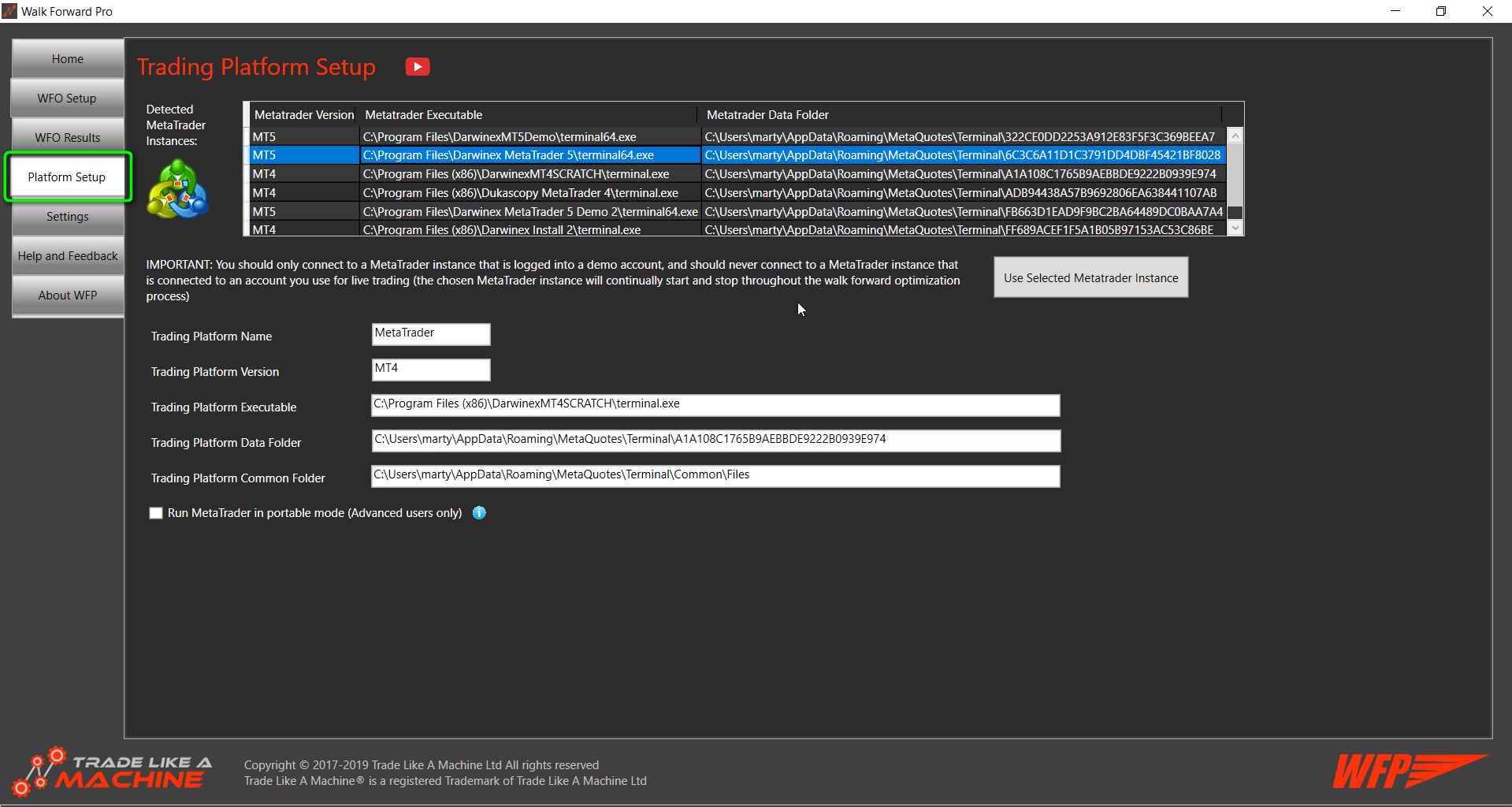Sort by Metatrader Executable column header
1512x807 pixels.
coord(528,114)
